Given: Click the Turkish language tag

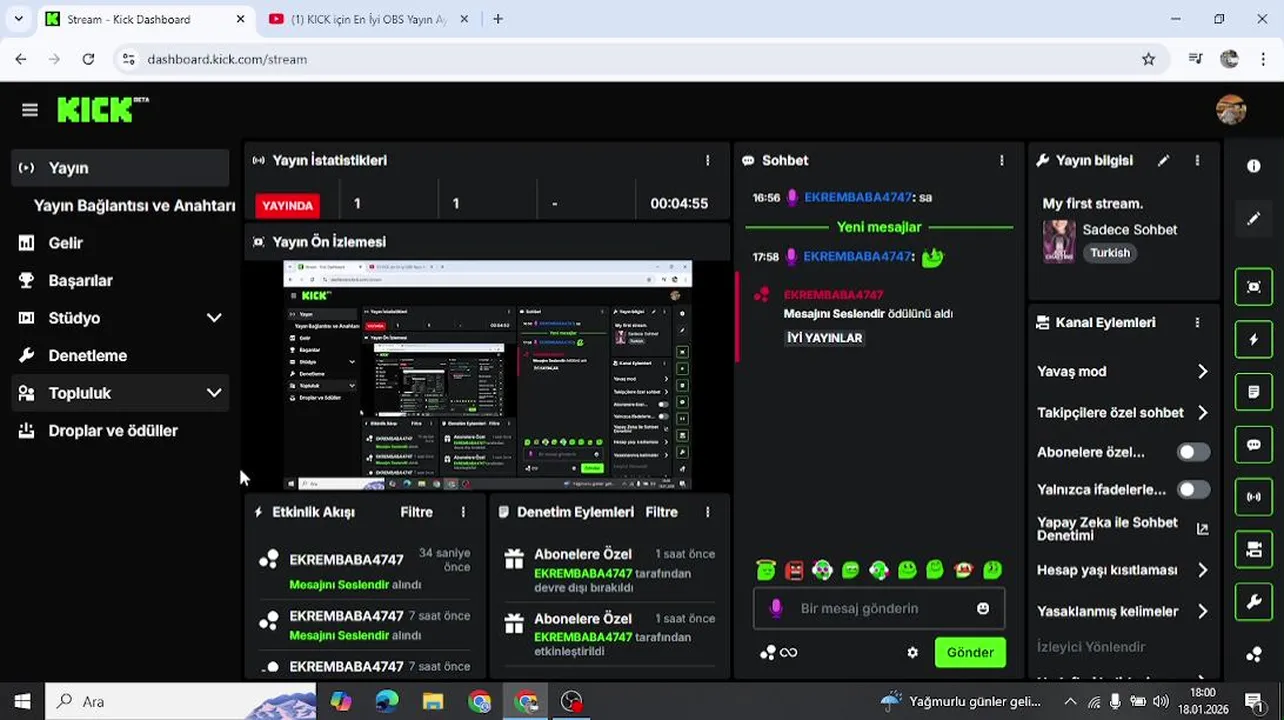Looking at the screenshot, I should pyautogui.click(x=1110, y=253).
